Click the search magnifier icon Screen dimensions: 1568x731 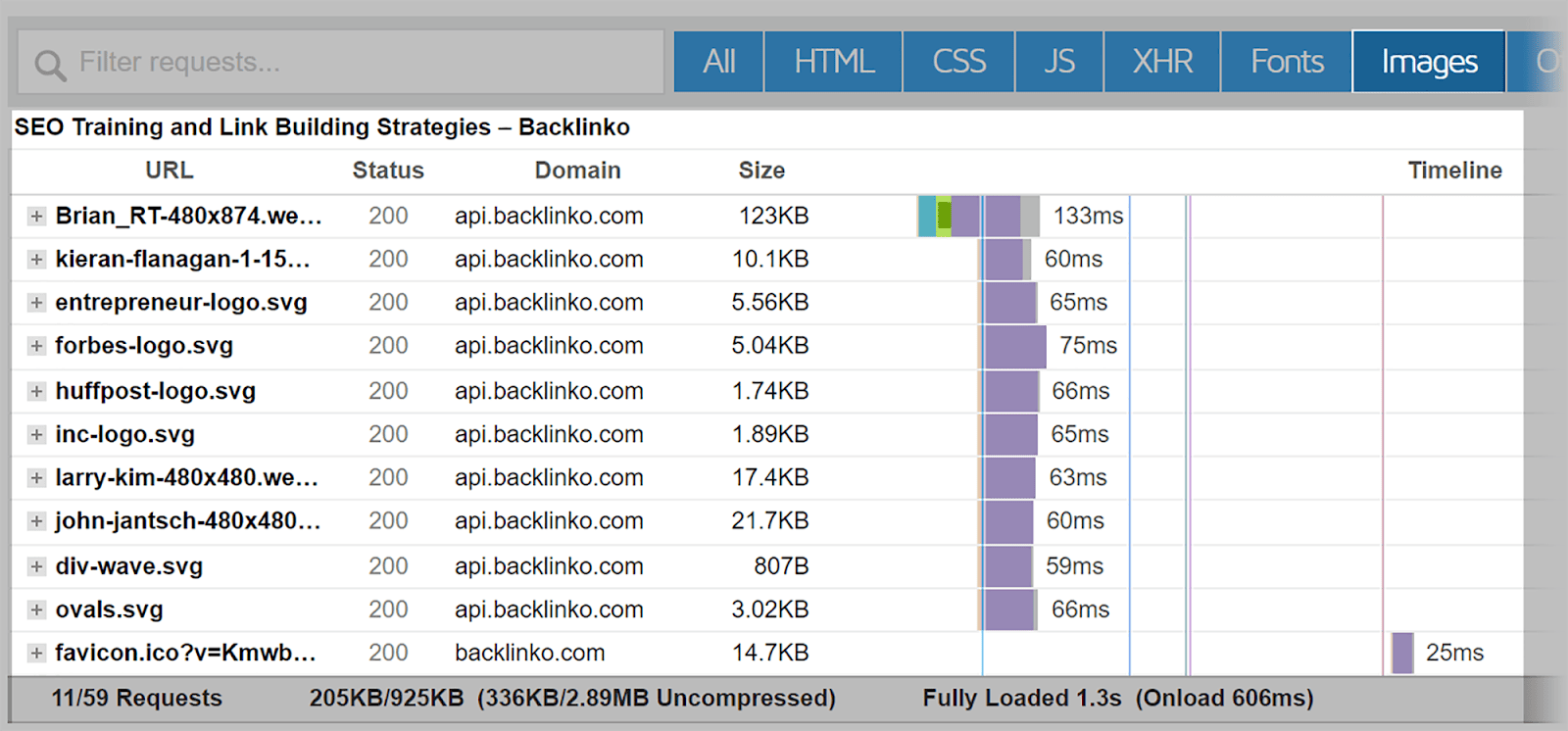pos(50,65)
